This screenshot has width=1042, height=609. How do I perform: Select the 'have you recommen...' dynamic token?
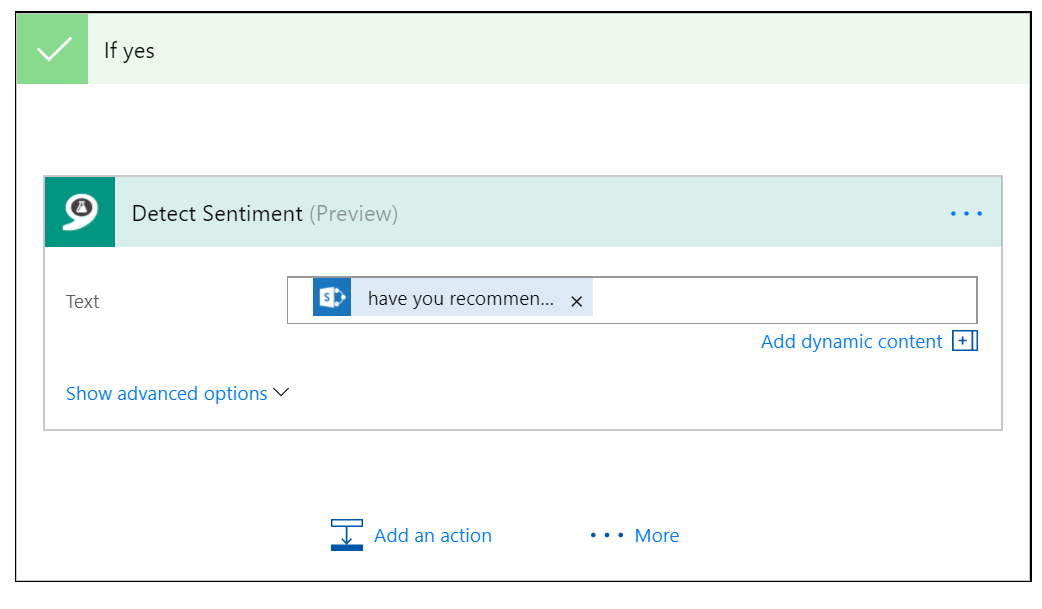point(460,299)
